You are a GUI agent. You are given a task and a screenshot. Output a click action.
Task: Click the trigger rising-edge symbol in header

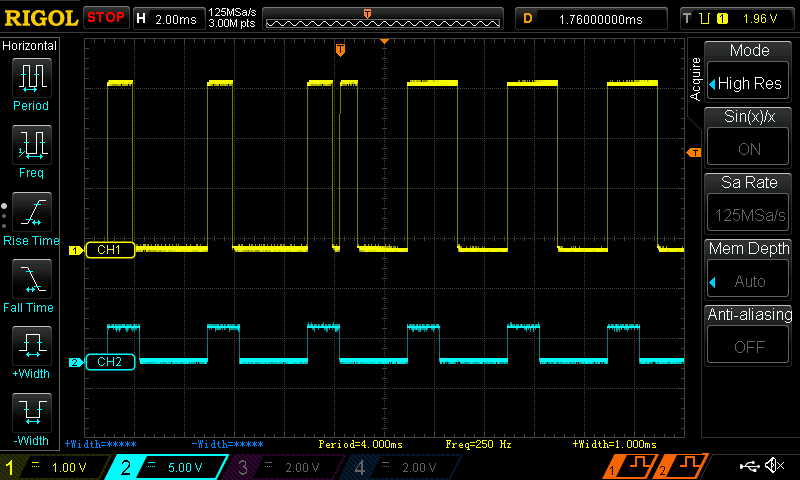(x=705, y=19)
